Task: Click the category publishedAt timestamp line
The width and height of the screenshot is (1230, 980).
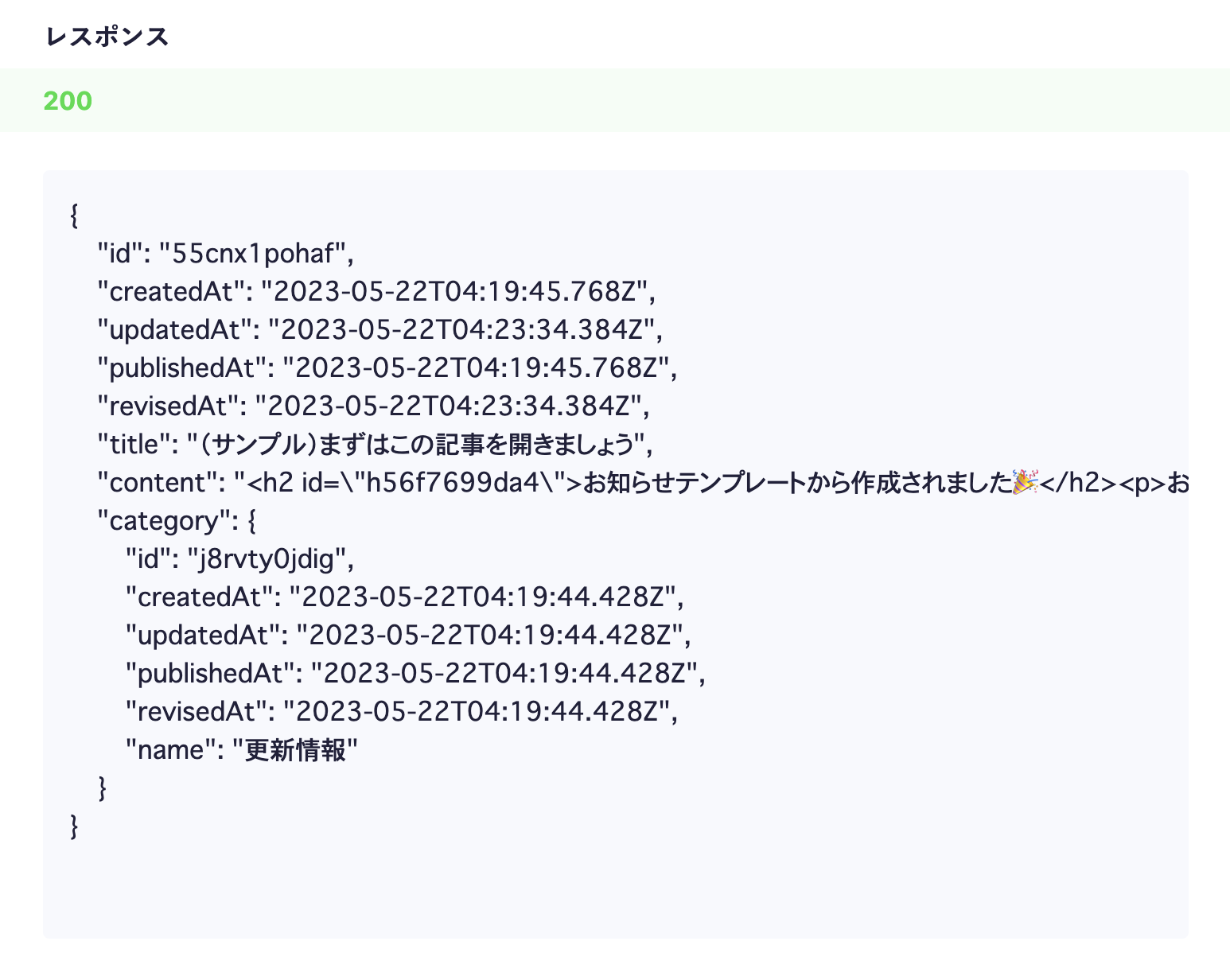Action: pos(415,674)
